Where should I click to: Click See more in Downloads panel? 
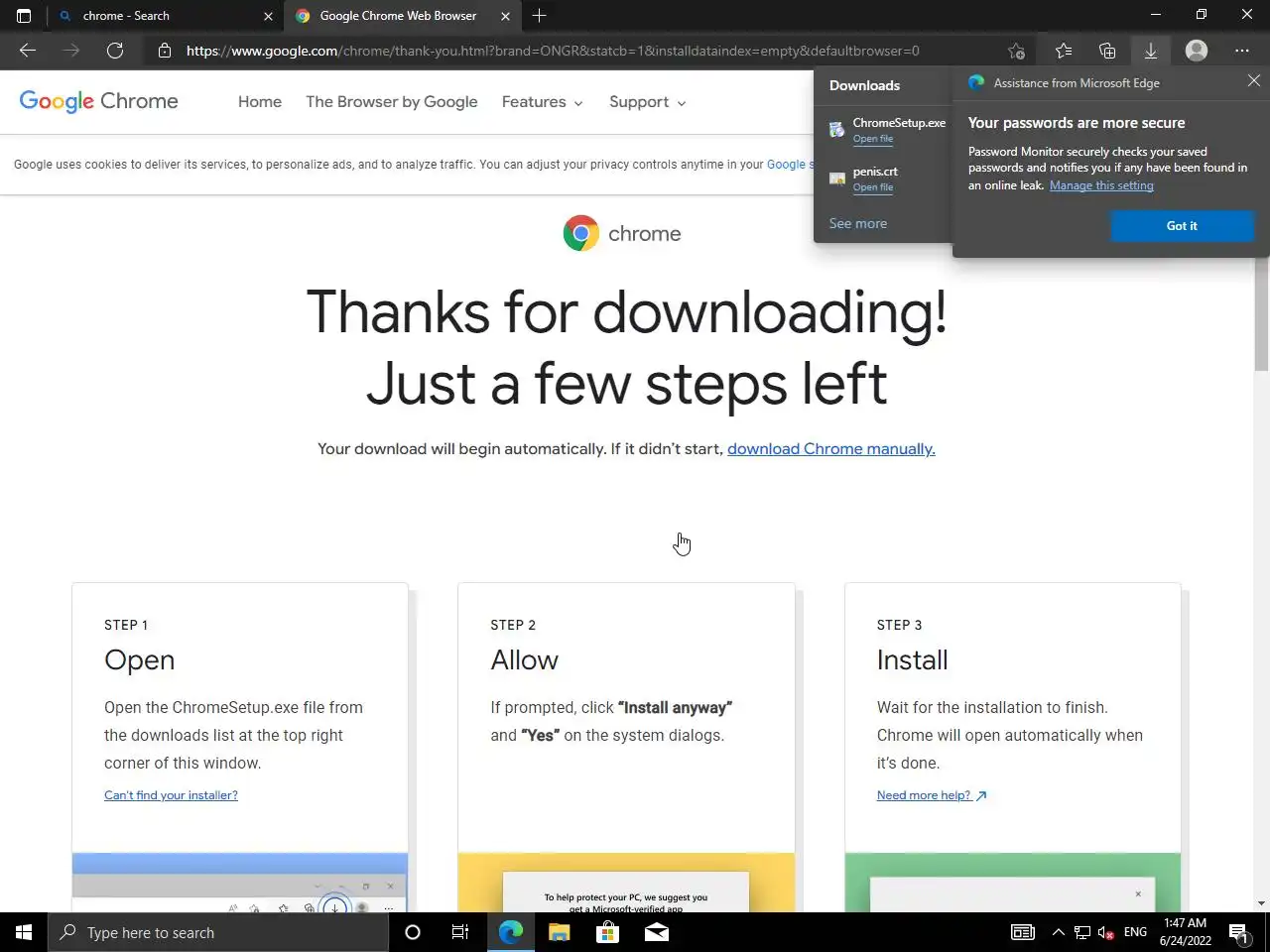click(x=858, y=224)
